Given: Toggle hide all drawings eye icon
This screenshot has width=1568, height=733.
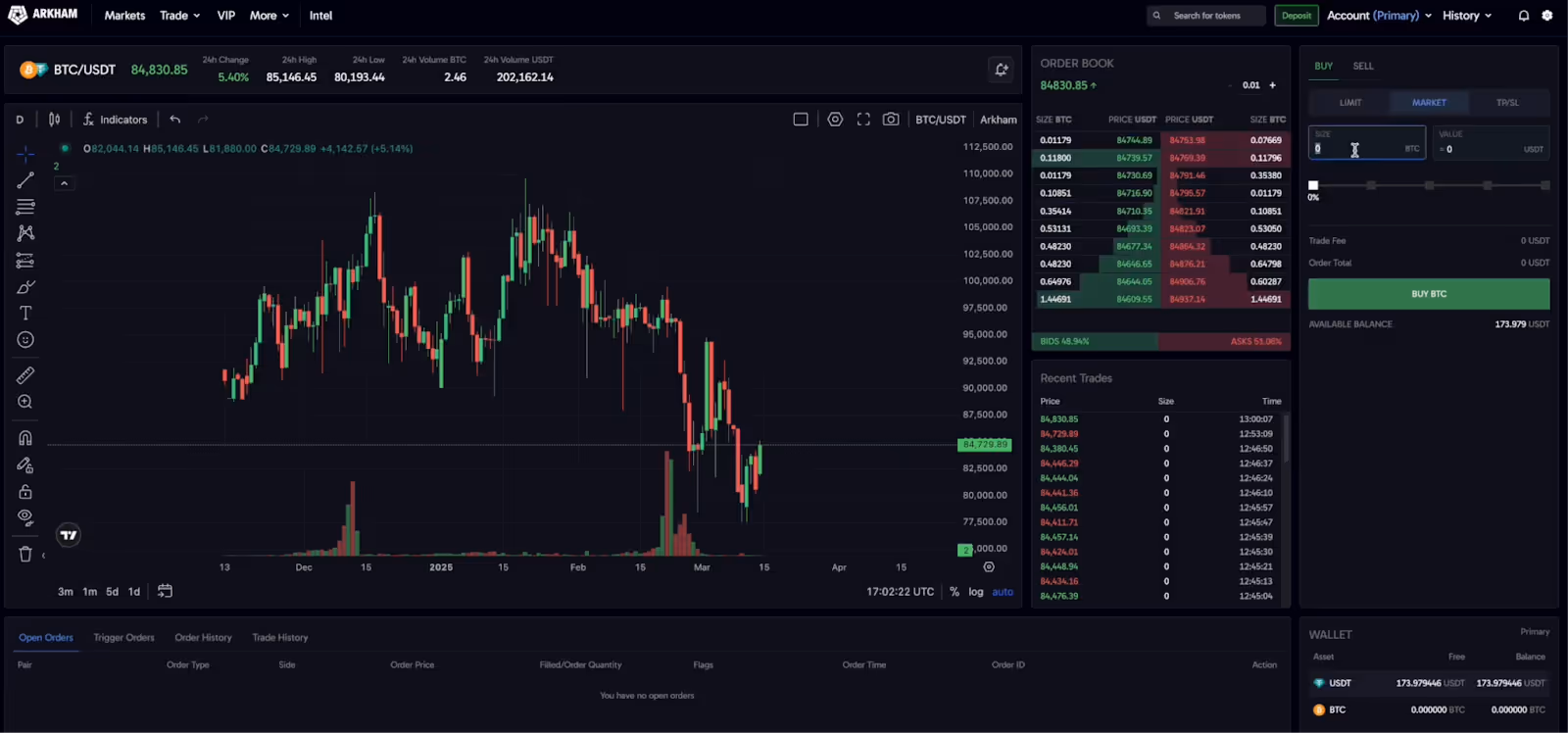Looking at the screenshot, I should click(x=25, y=517).
